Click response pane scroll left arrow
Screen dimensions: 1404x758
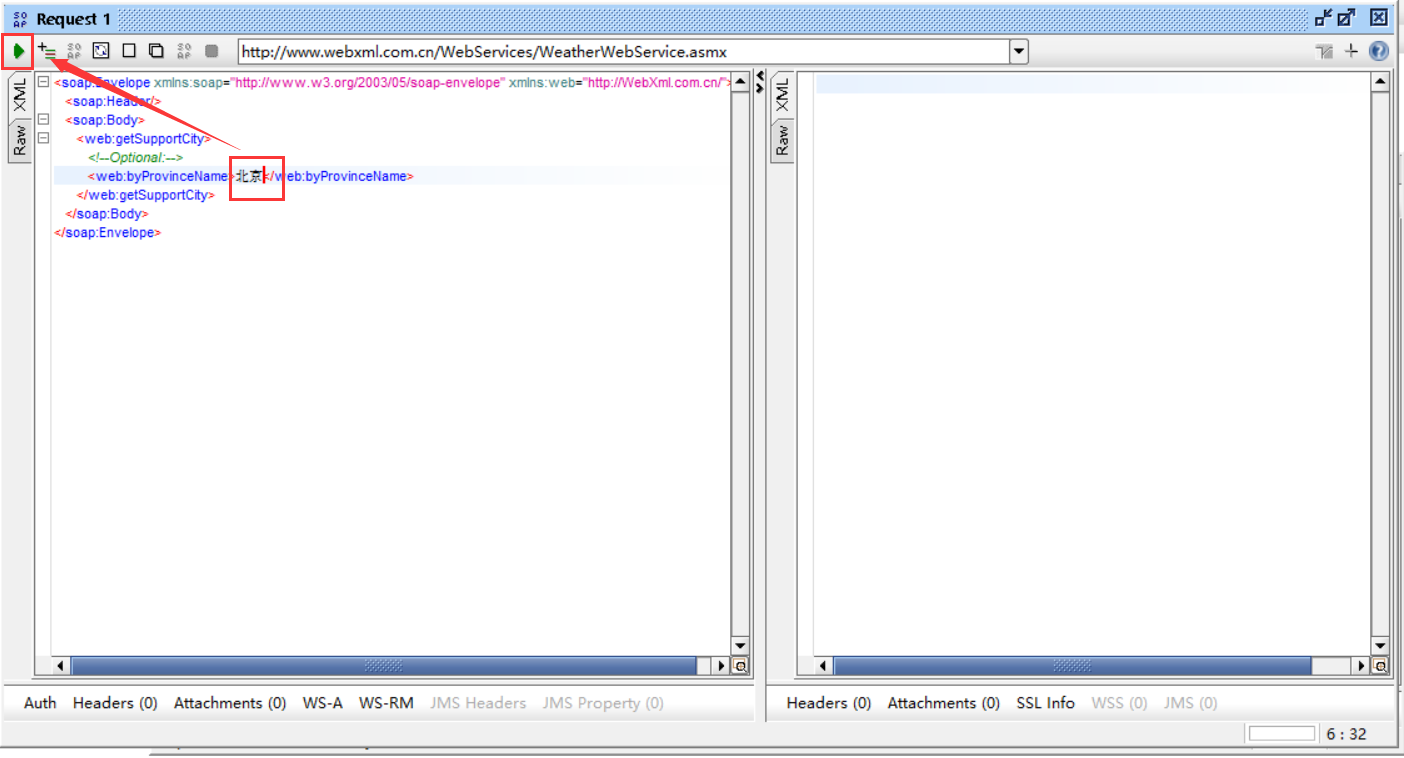tap(823, 665)
